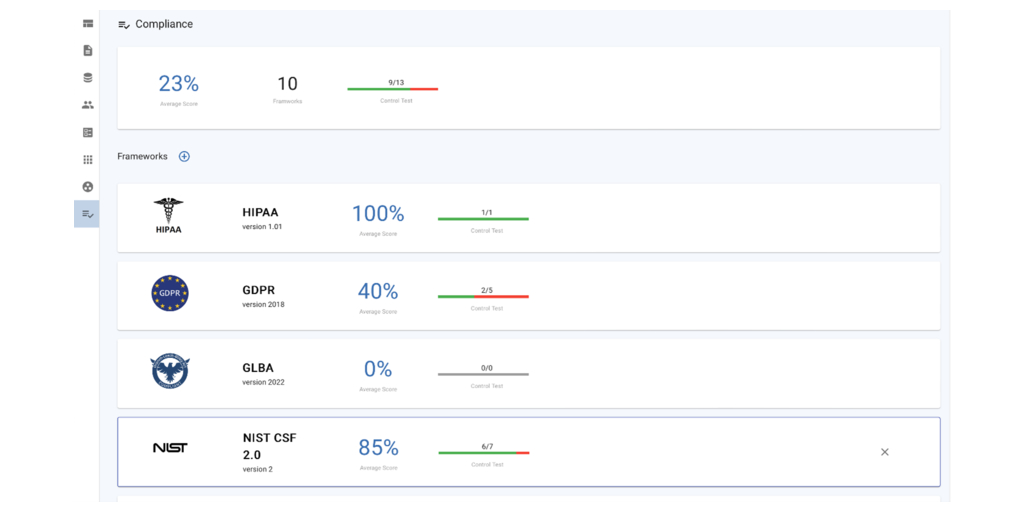The height and width of the screenshot is (512, 1024).
Task: Open the people group icon in sidebar
Action: click(88, 105)
